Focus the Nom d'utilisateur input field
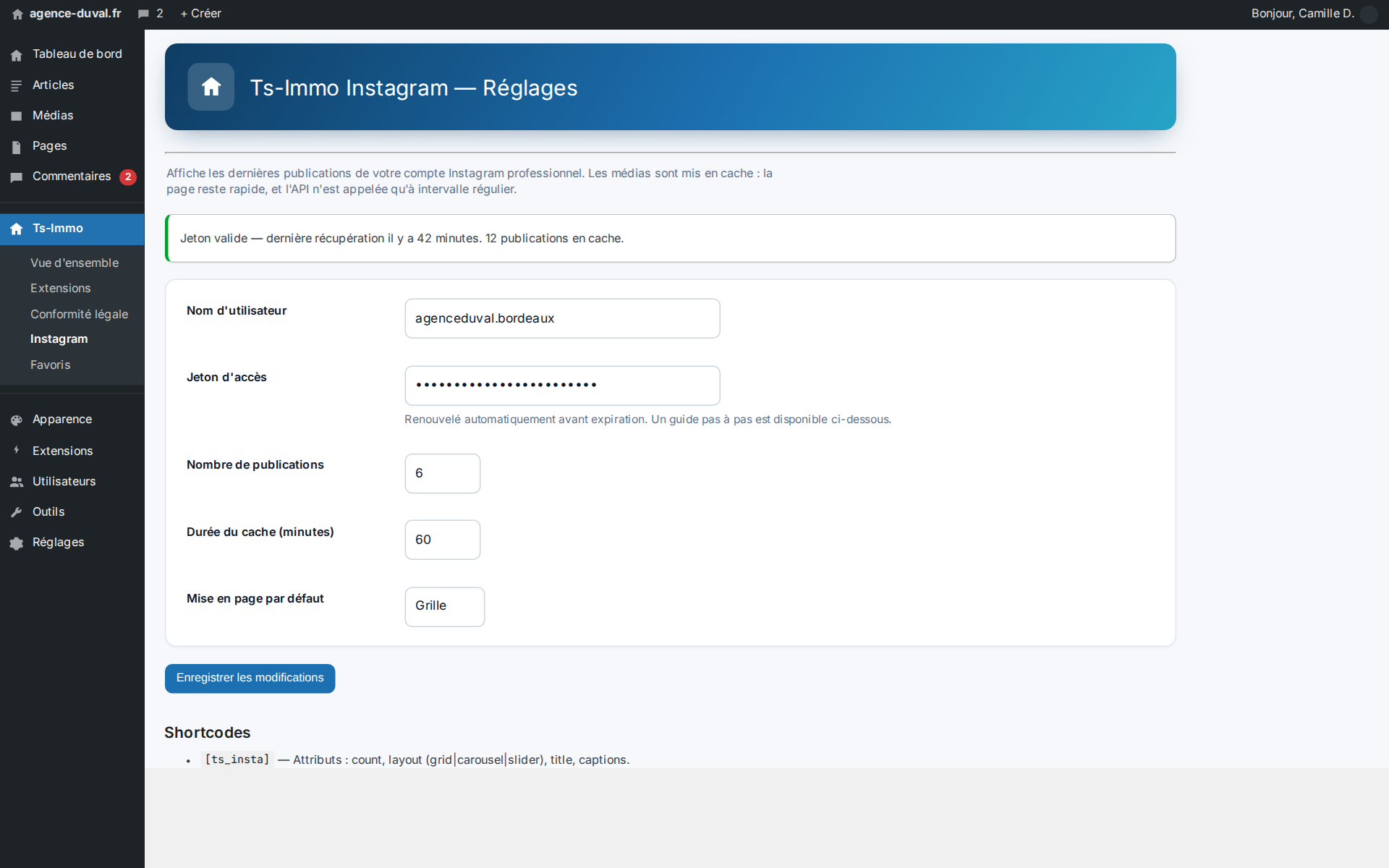Screen dimensions: 1389x868 coord(563,318)
